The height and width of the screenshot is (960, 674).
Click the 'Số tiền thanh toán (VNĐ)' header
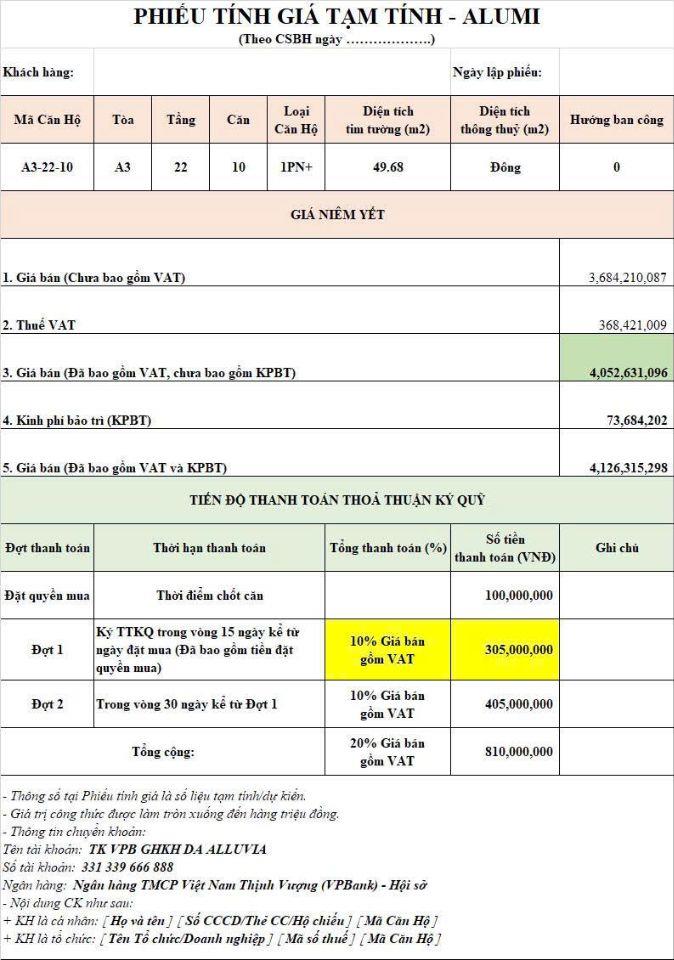tap(505, 548)
